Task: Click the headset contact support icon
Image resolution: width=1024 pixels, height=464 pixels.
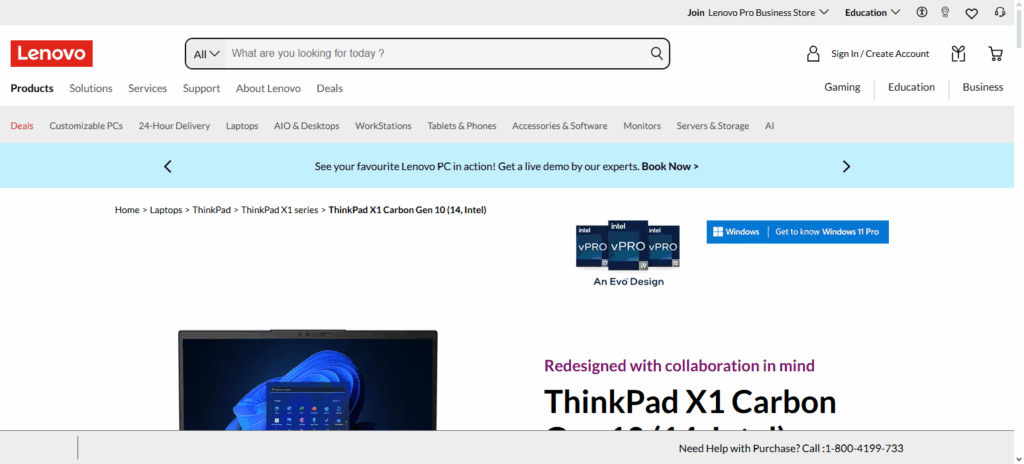Action: coord(1000,12)
